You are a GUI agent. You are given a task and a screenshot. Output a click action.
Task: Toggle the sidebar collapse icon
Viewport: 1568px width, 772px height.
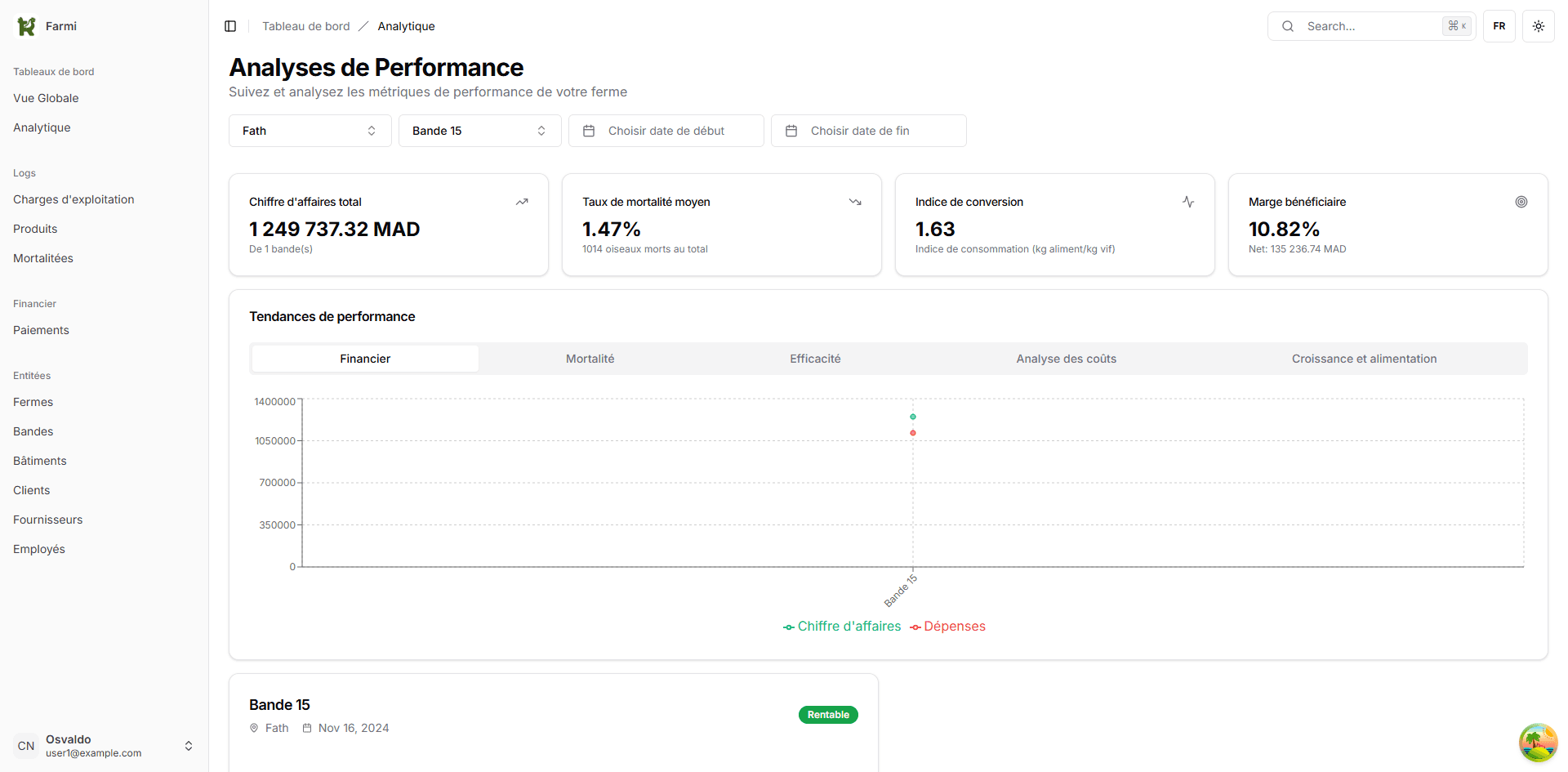coord(229,26)
